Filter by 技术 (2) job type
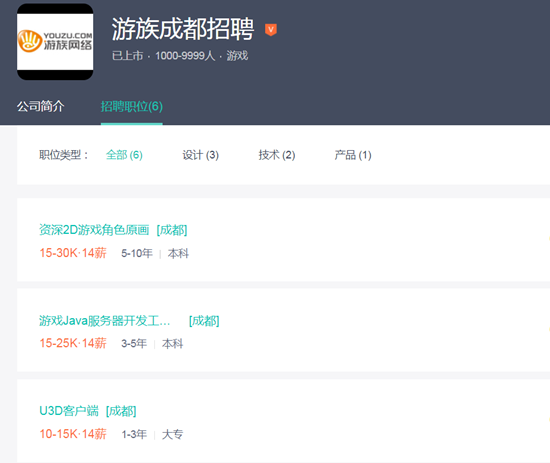 277,155
